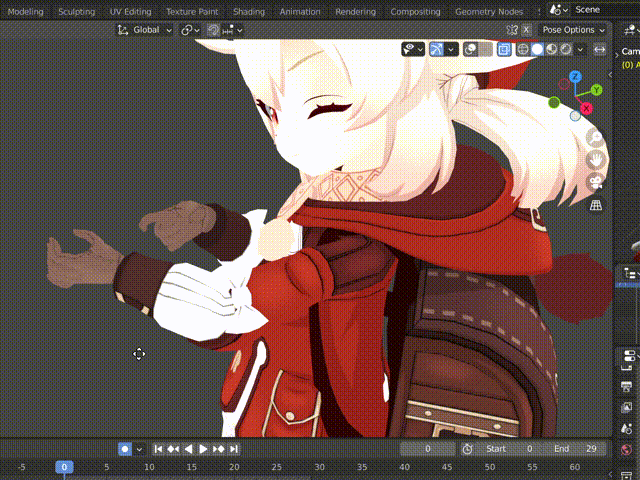Select wireframe viewport shading

click(523, 49)
